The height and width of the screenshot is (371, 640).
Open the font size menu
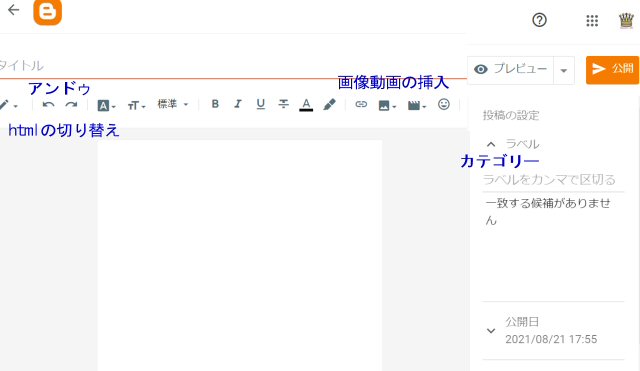(x=136, y=106)
